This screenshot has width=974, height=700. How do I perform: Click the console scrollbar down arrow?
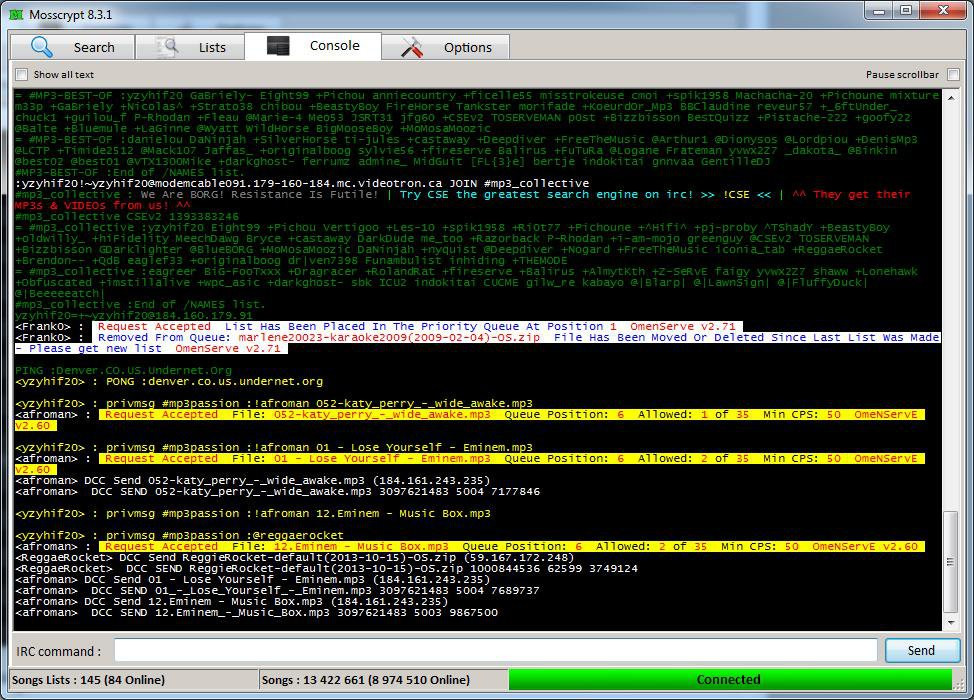tap(951, 622)
